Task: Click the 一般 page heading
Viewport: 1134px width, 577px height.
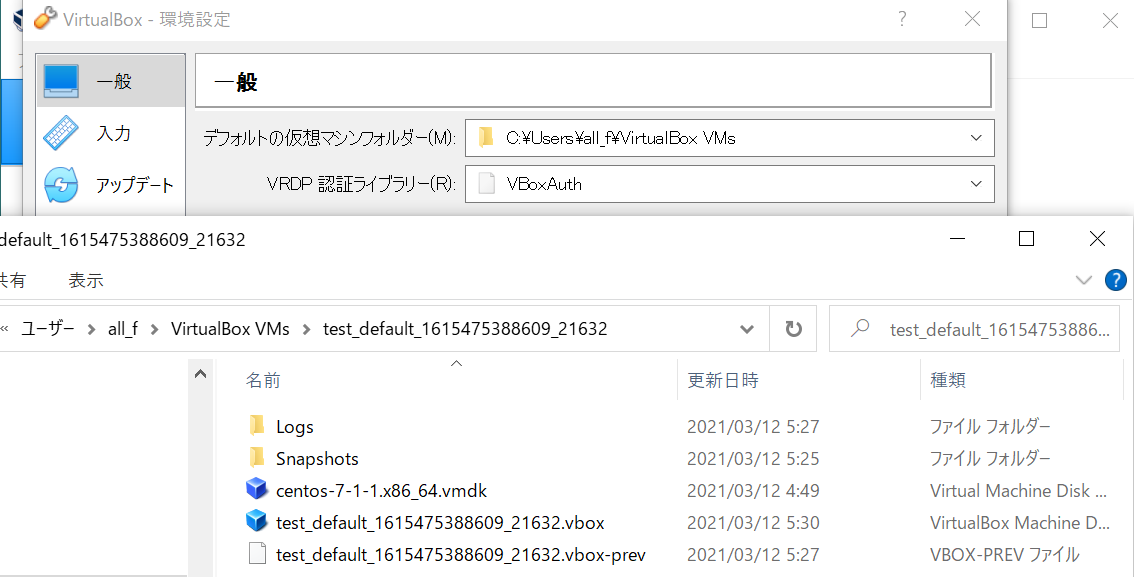Action: (x=236, y=82)
